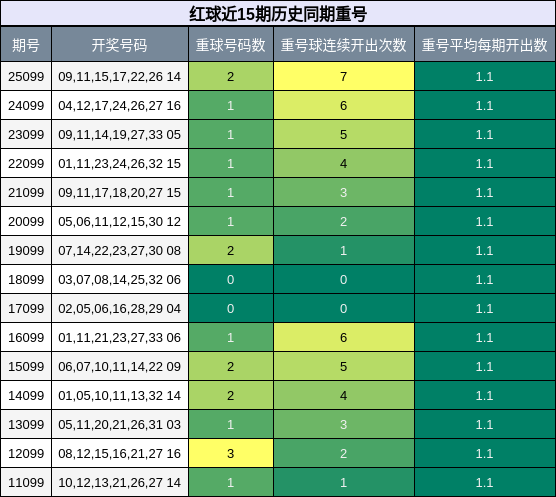Select issue number 17099
The image size is (556, 497).
pyautogui.click(x=26, y=309)
